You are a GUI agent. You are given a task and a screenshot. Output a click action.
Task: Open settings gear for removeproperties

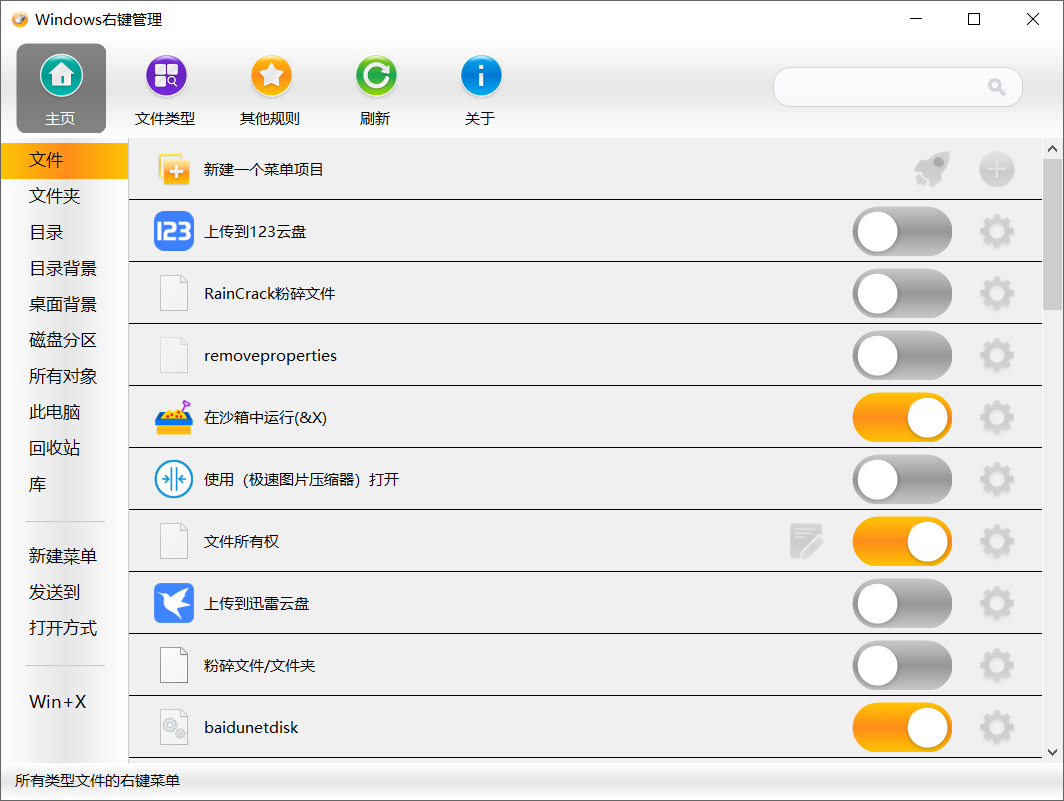pos(996,355)
